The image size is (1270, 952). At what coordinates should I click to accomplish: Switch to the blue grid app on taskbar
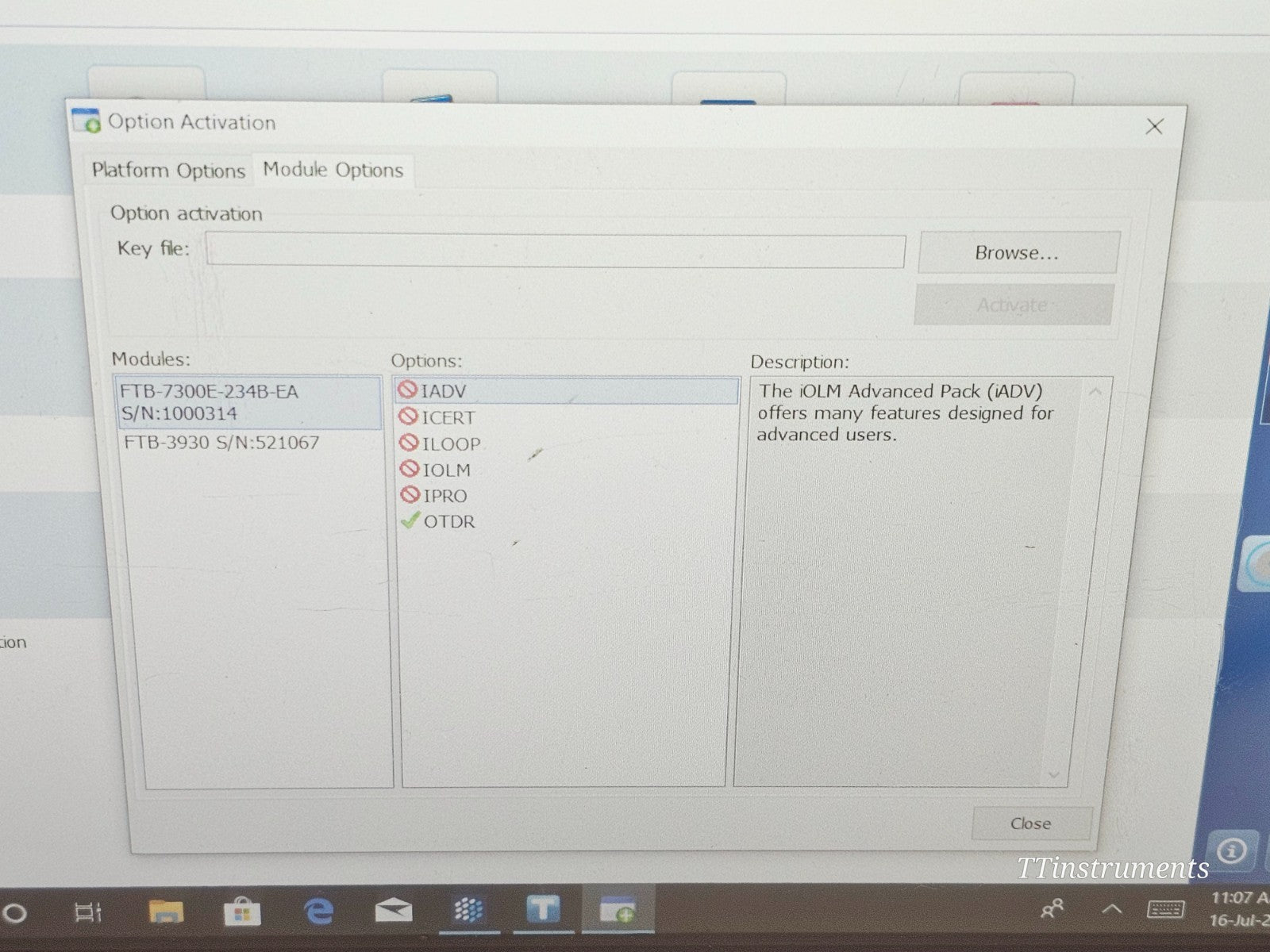point(468,910)
